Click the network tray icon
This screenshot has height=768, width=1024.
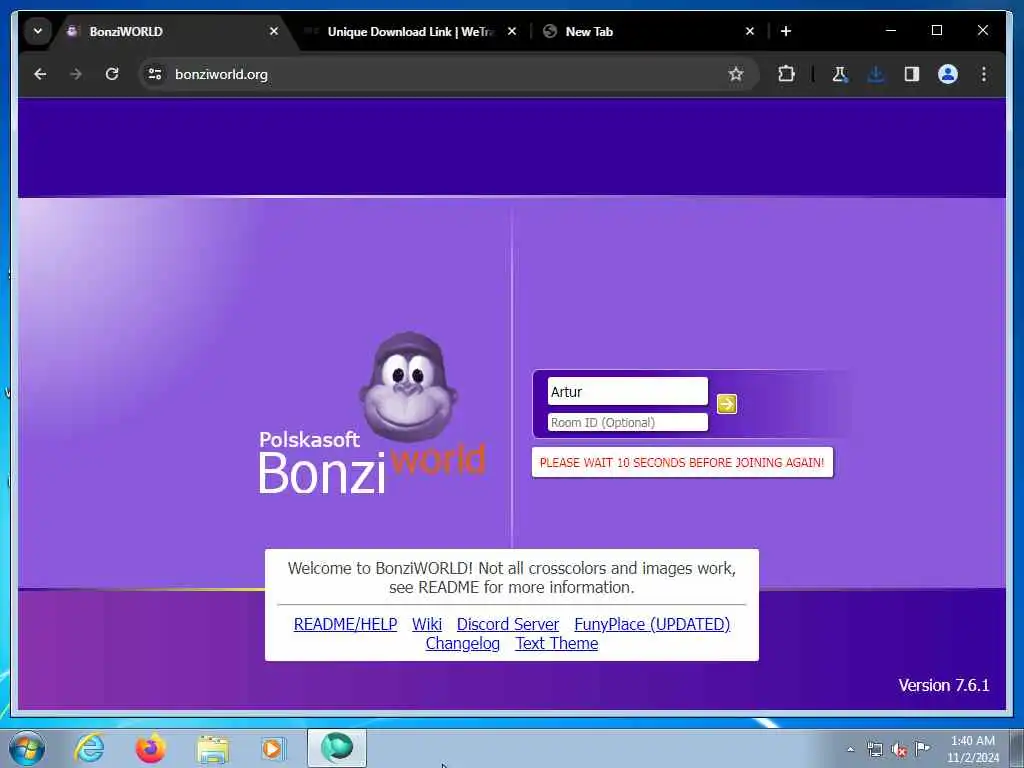[874, 749]
